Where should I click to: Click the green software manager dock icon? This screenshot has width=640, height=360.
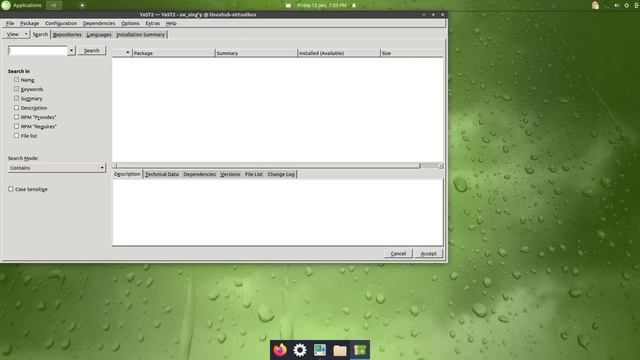tap(360, 350)
